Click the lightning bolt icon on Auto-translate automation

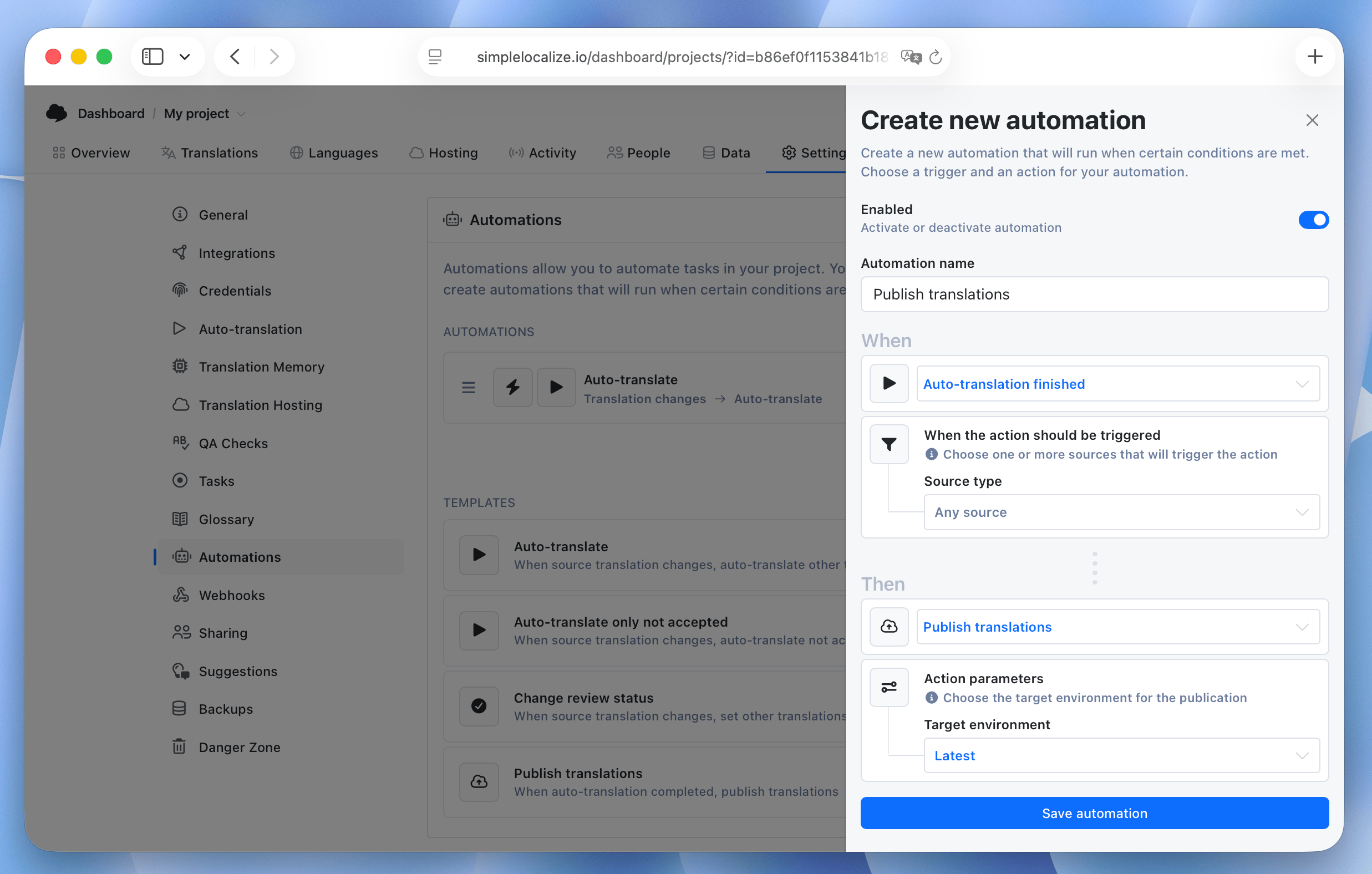pyautogui.click(x=513, y=388)
